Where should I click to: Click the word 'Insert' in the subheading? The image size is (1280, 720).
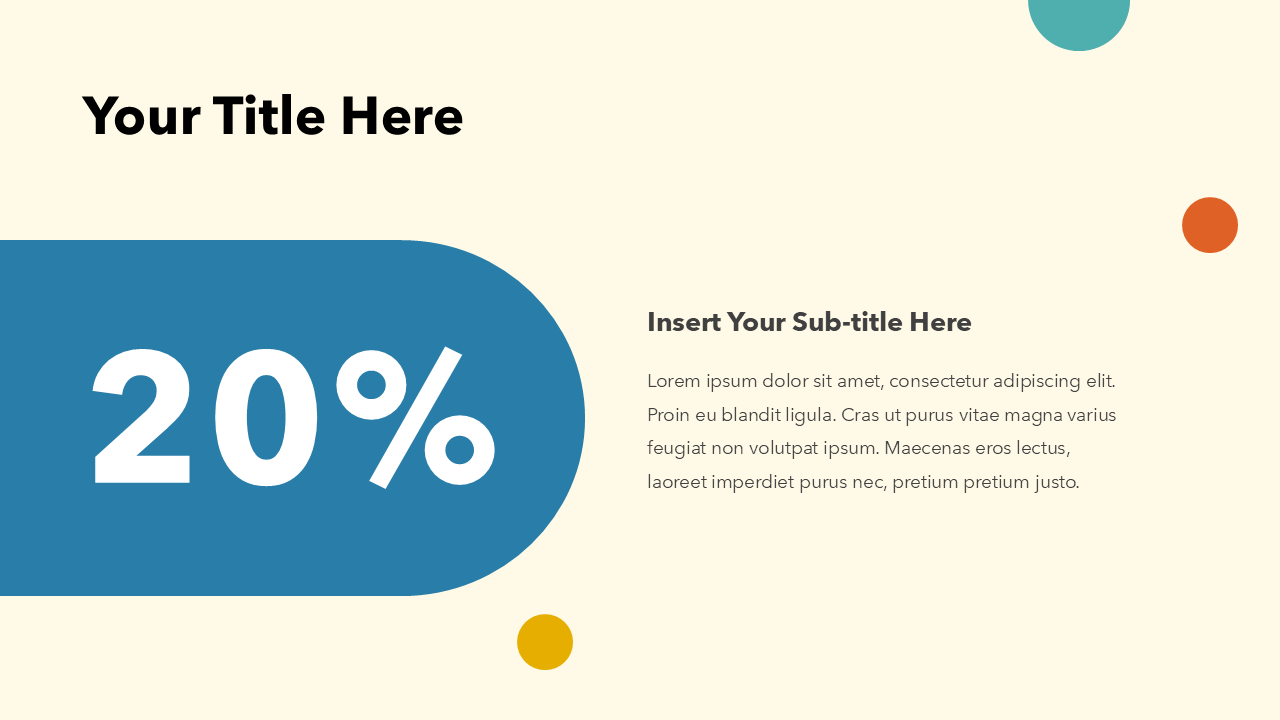pyautogui.click(x=683, y=322)
